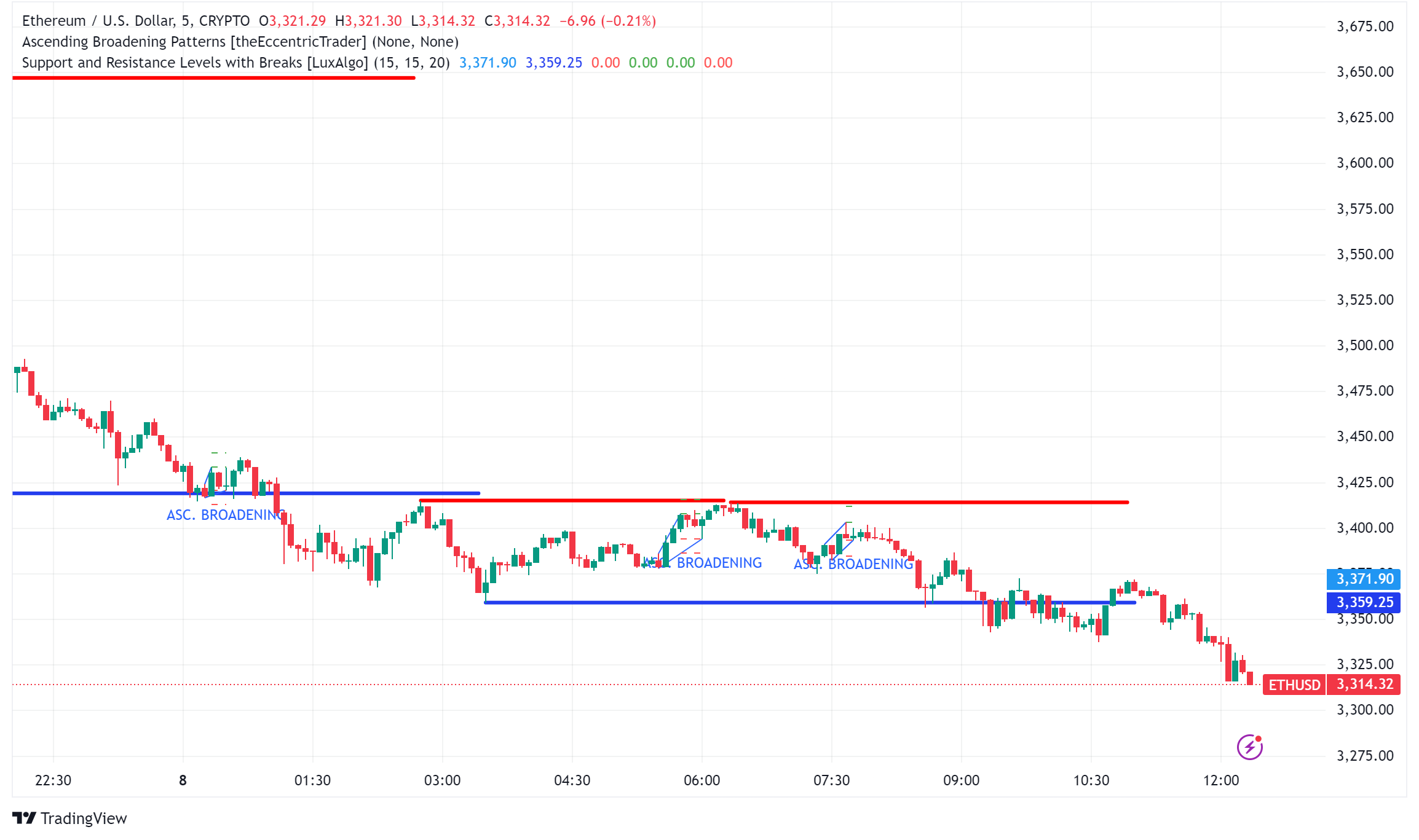Select the red resistance line ending near 10:30

coord(928,503)
